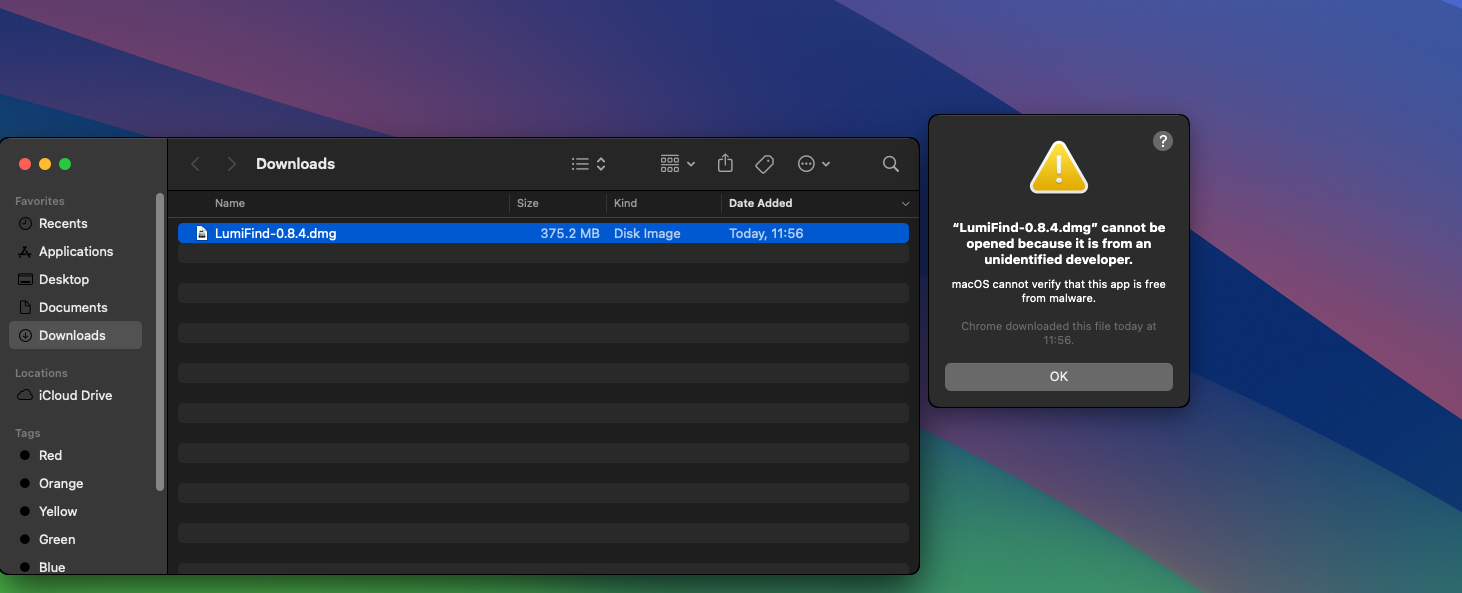Viewport: 1462px width, 593px height.
Task: Click the Finder window minimize button
Action: (45, 164)
